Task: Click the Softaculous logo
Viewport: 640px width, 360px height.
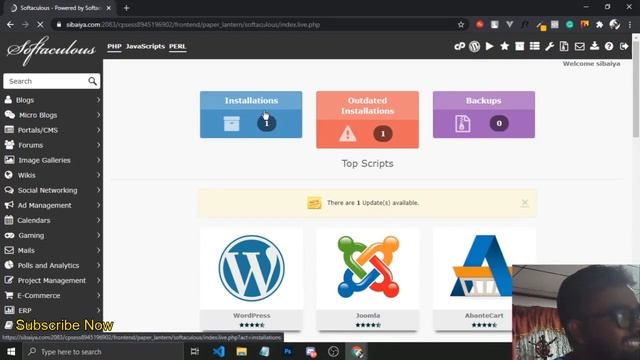Action: [51, 50]
